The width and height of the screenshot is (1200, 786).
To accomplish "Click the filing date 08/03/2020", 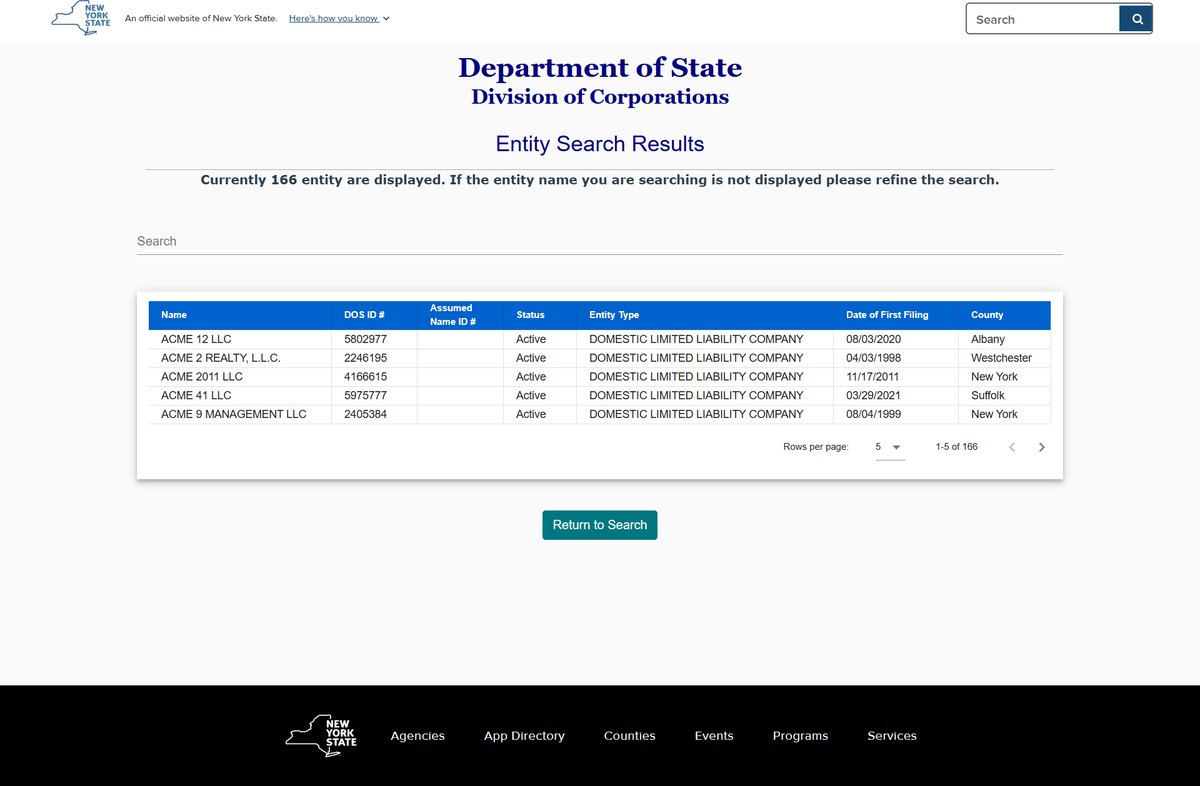I will click(x=874, y=339).
